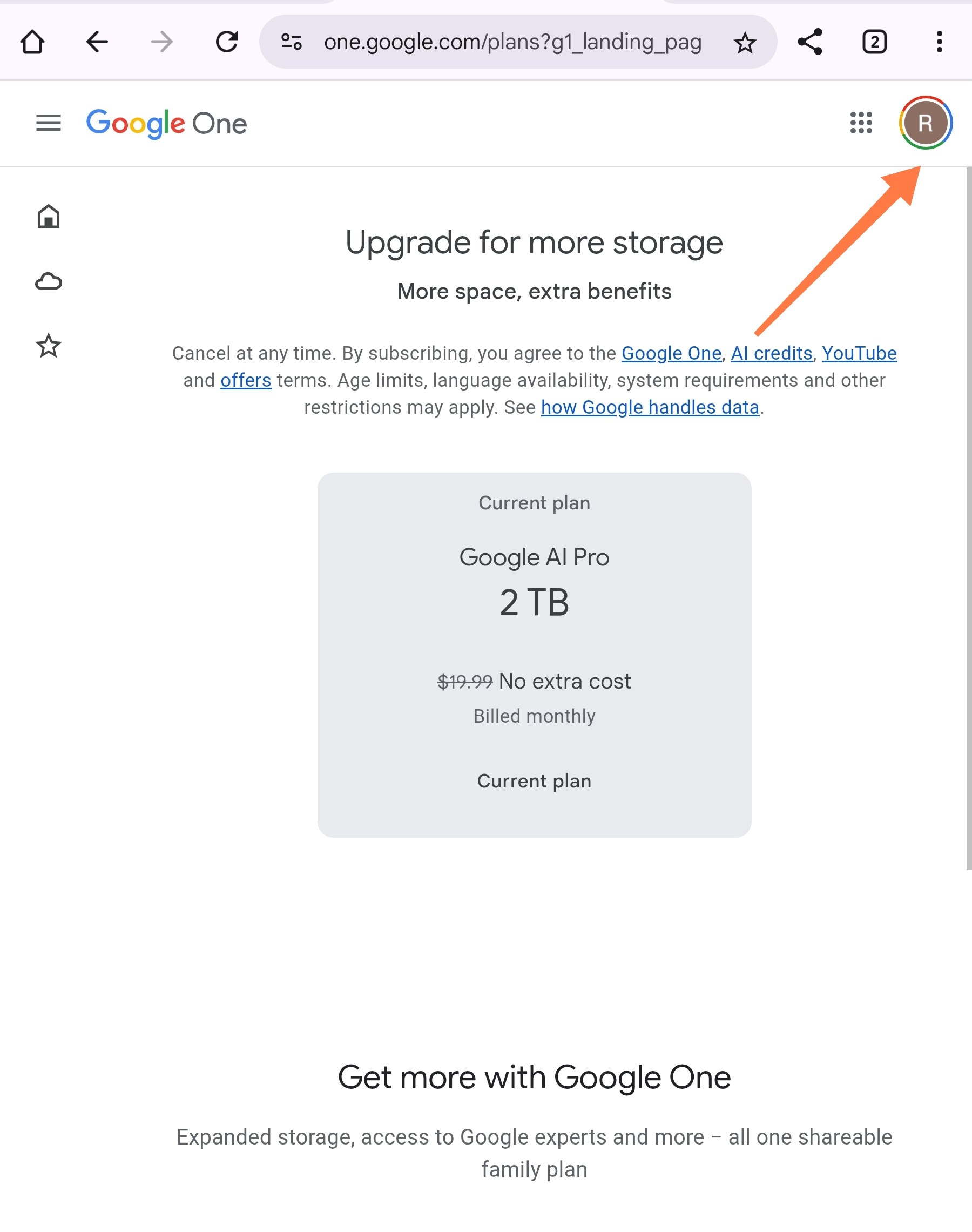The height and width of the screenshot is (1232, 972).
Task: Focus the one.google.com address bar
Action: 512,42
